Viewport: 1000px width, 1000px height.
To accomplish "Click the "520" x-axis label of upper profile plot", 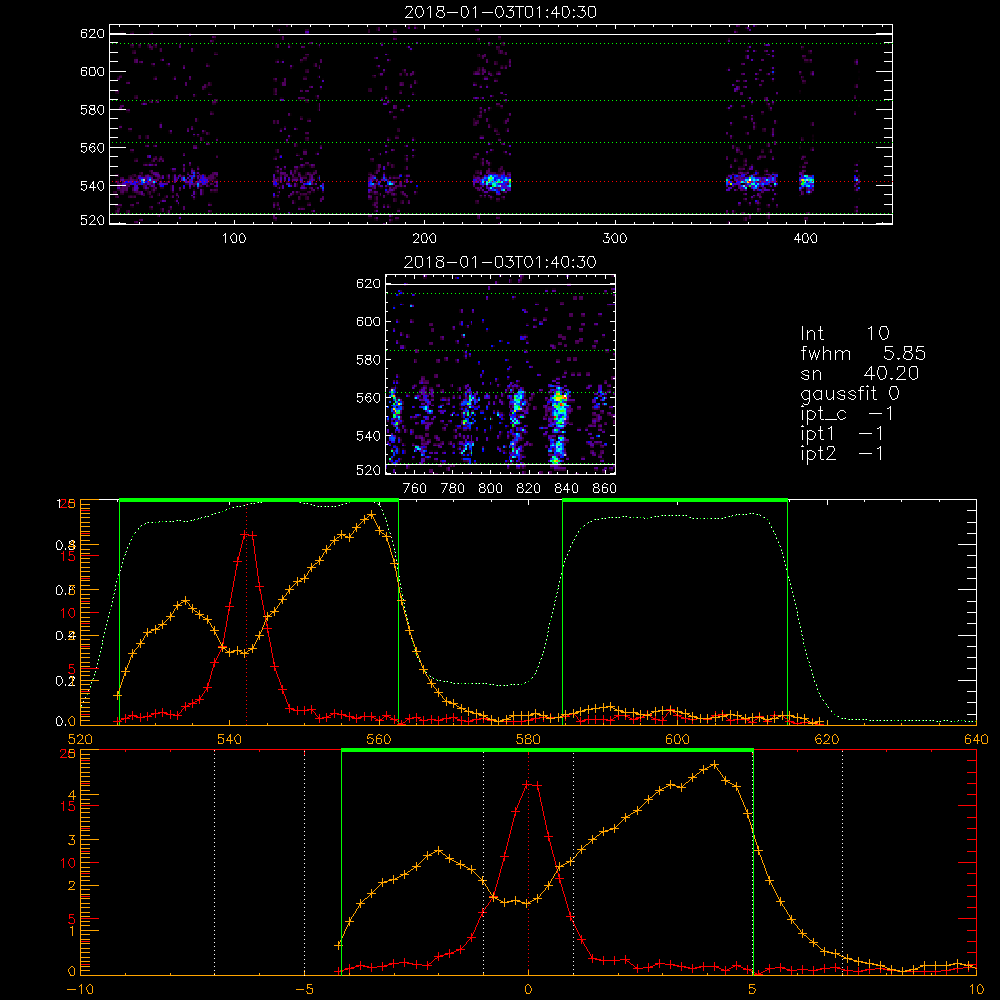I will click(80, 739).
